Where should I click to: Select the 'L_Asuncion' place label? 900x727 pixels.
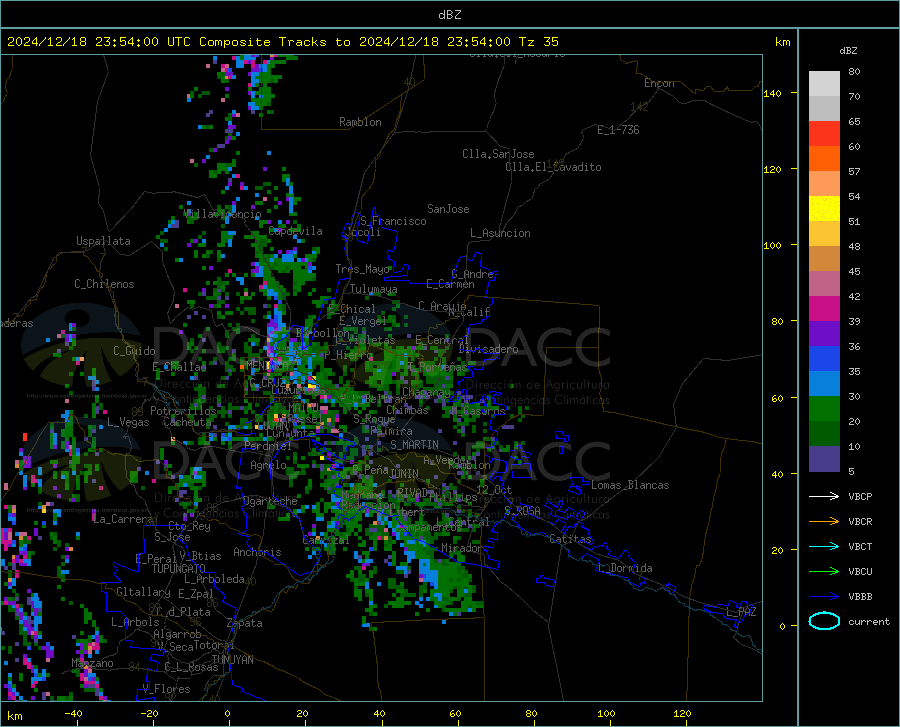pos(500,233)
